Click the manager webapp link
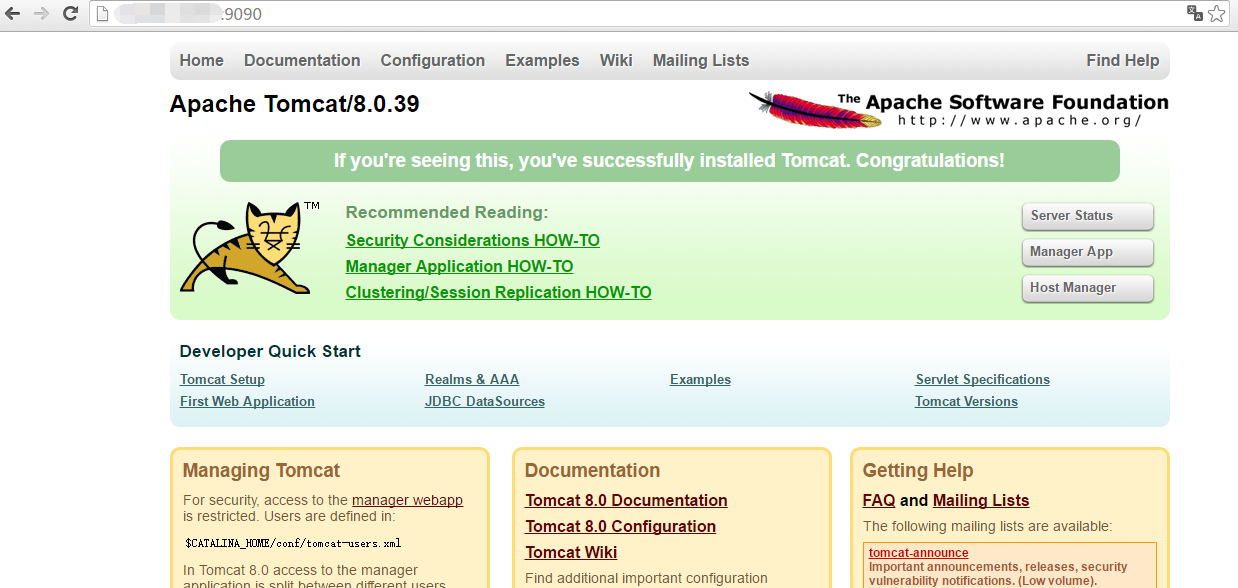Viewport: 1238px width, 588px height. tap(407, 500)
